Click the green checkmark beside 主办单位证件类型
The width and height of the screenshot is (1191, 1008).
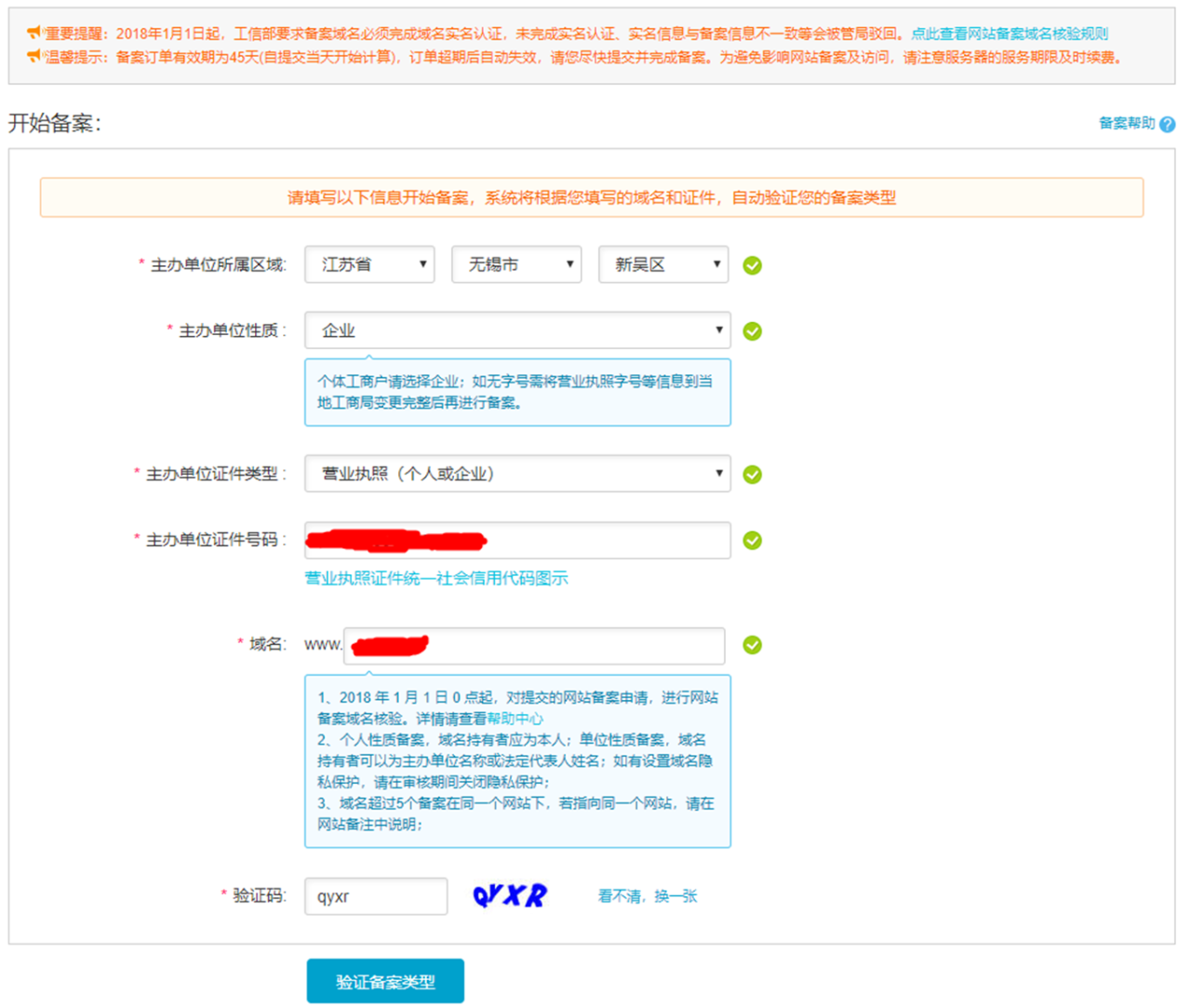(x=752, y=475)
